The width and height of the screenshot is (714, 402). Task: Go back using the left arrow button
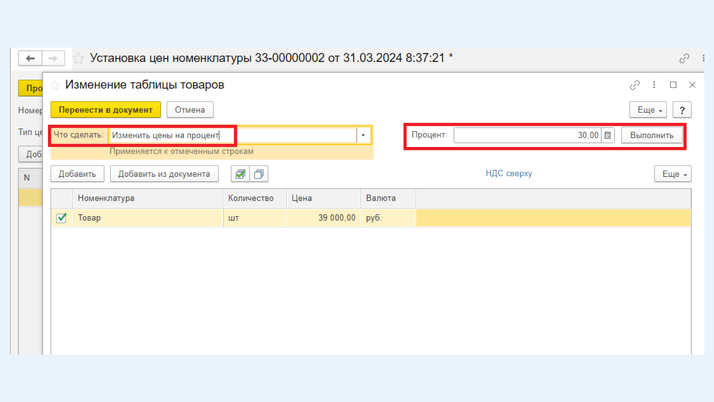30,58
